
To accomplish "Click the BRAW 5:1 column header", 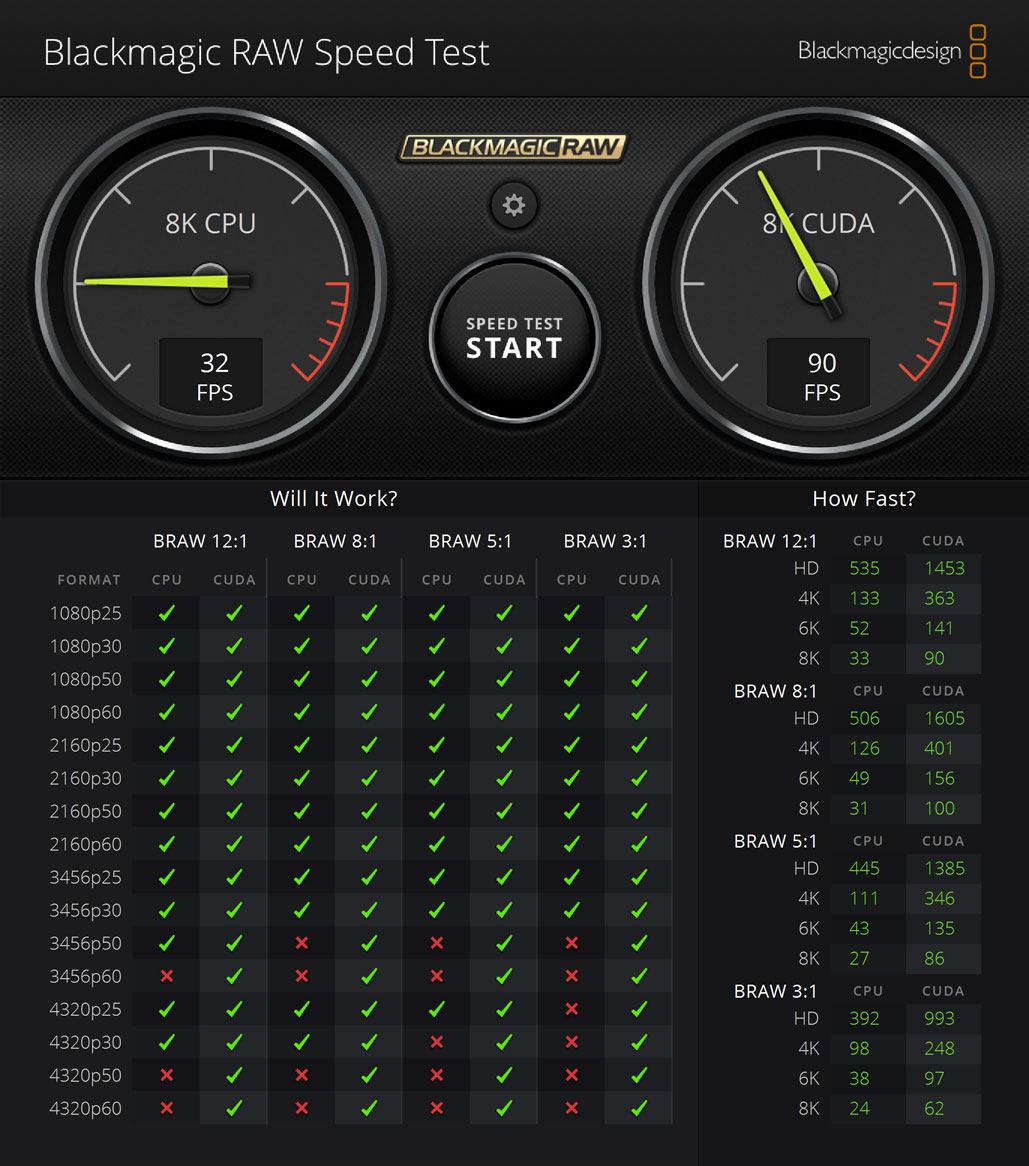I will (x=470, y=541).
